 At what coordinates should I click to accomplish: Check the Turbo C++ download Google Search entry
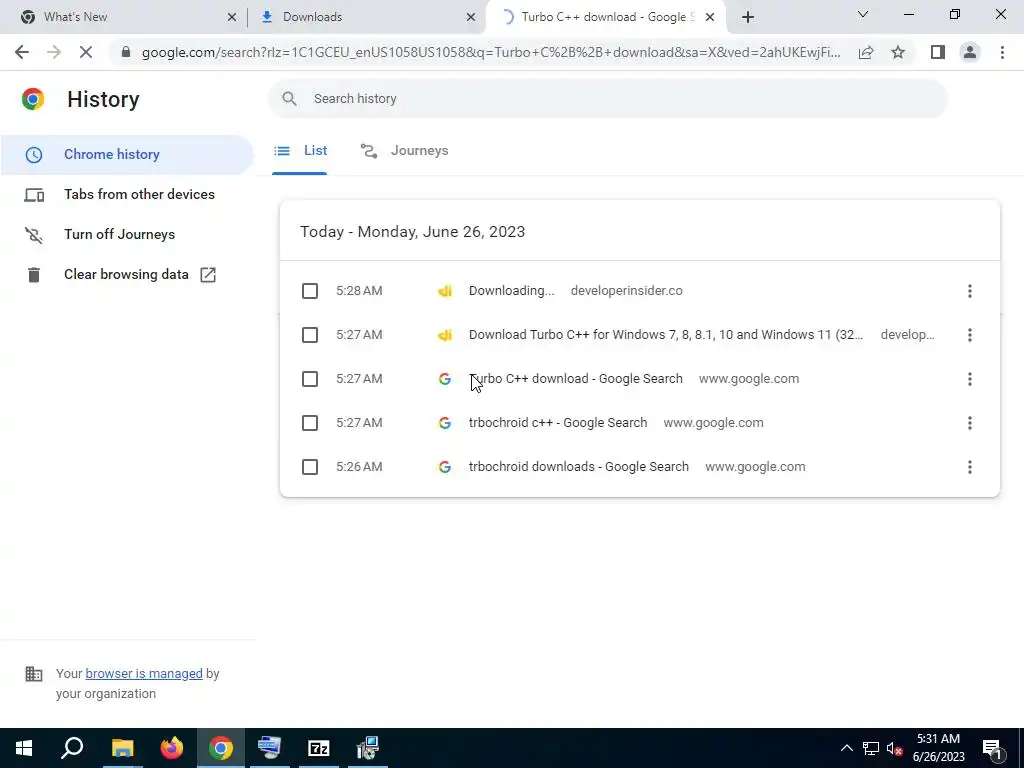(310, 379)
